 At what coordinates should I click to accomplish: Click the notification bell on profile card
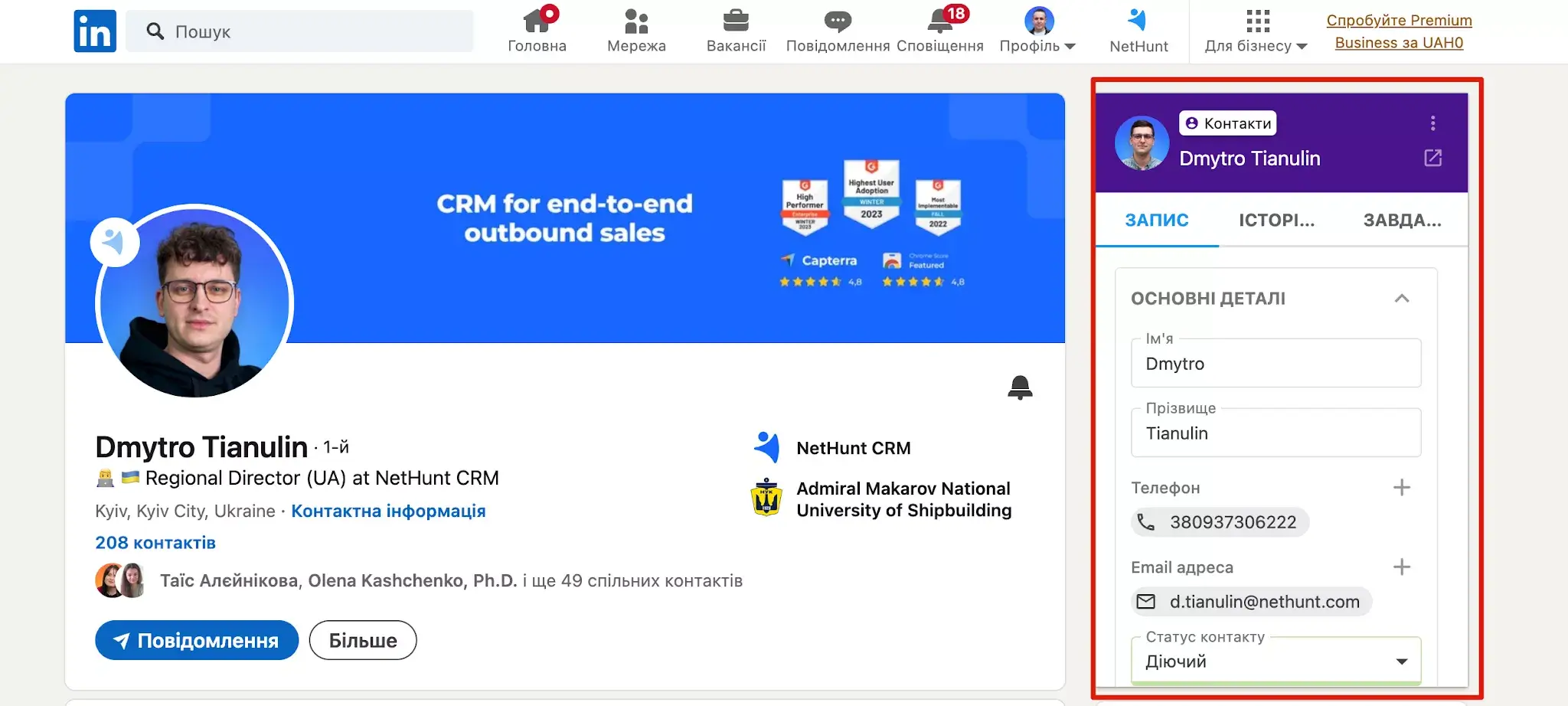coord(1020,387)
